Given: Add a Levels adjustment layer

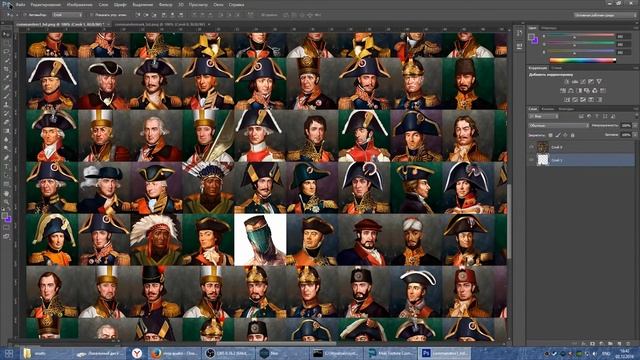Looking at the screenshot, I should [575, 82].
